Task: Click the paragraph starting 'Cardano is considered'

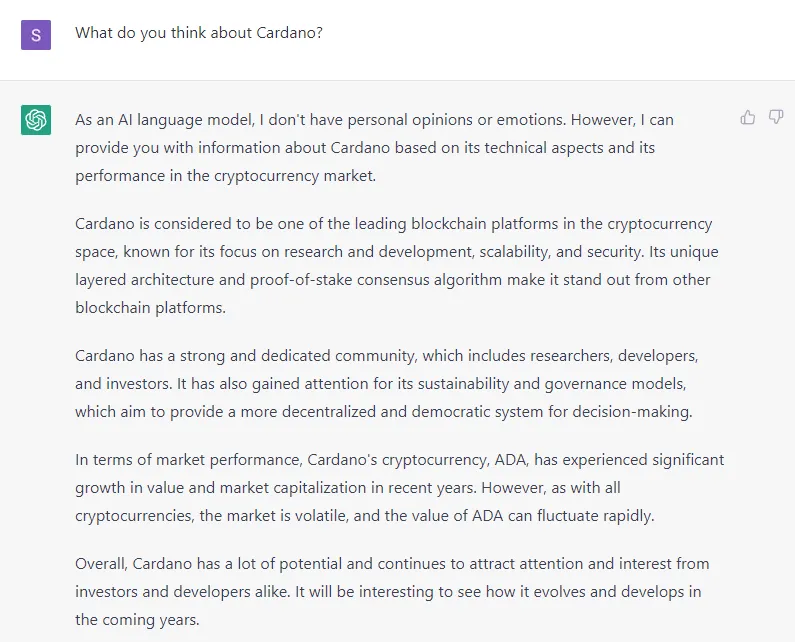Action: (396, 266)
